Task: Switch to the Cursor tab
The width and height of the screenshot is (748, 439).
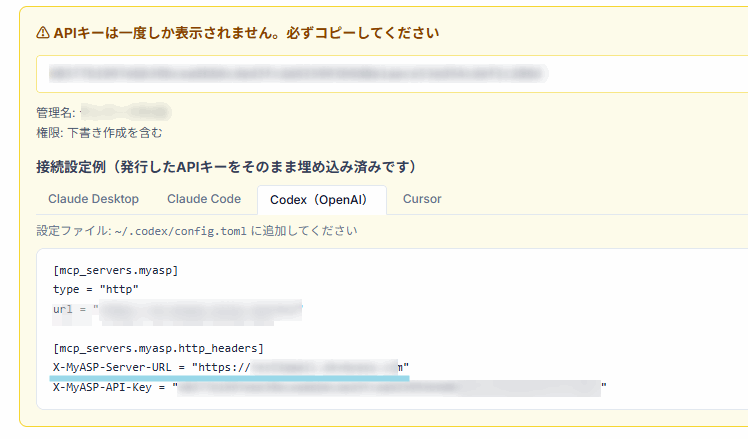Action: point(422,199)
